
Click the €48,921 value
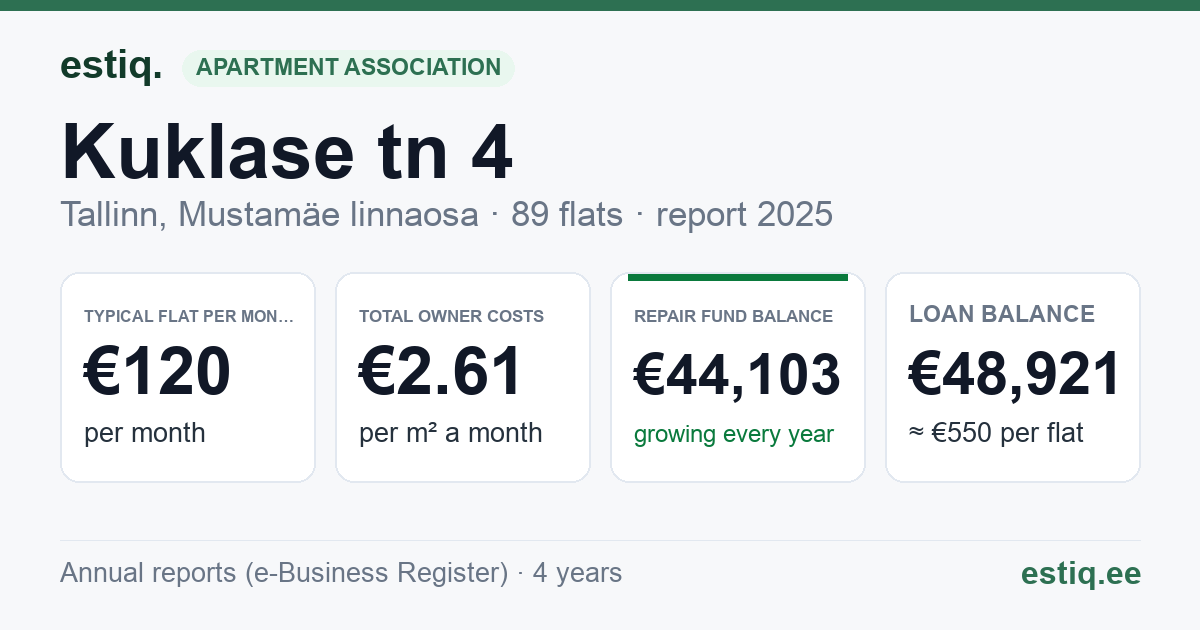(x=1014, y=374)
